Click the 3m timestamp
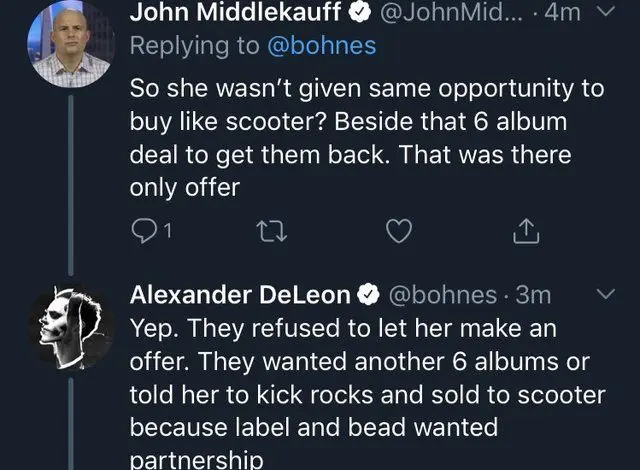This screenshot has width=640, height=470. (x=539, y=294)
